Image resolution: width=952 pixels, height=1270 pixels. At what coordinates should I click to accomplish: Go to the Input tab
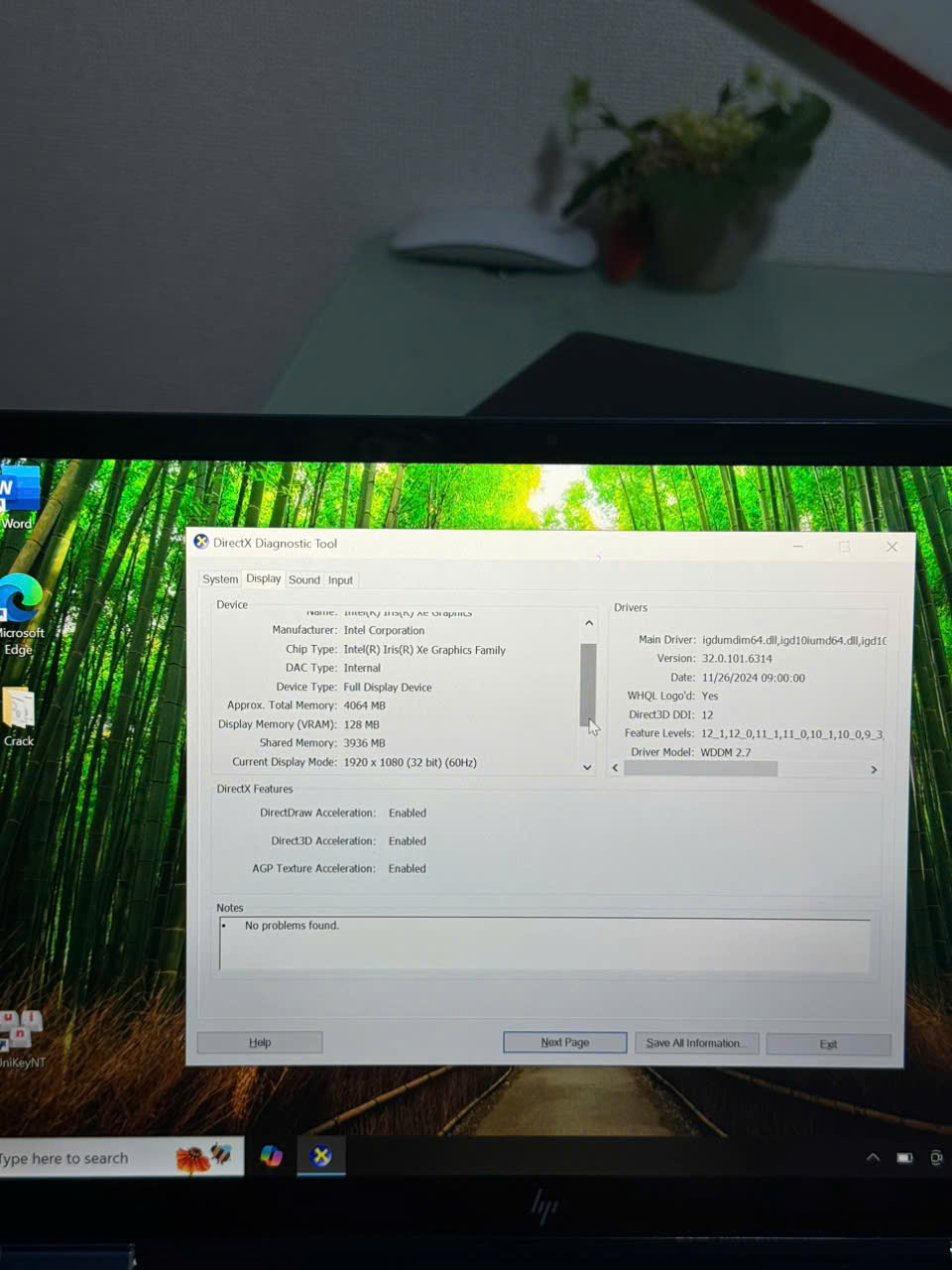[340, 580]
